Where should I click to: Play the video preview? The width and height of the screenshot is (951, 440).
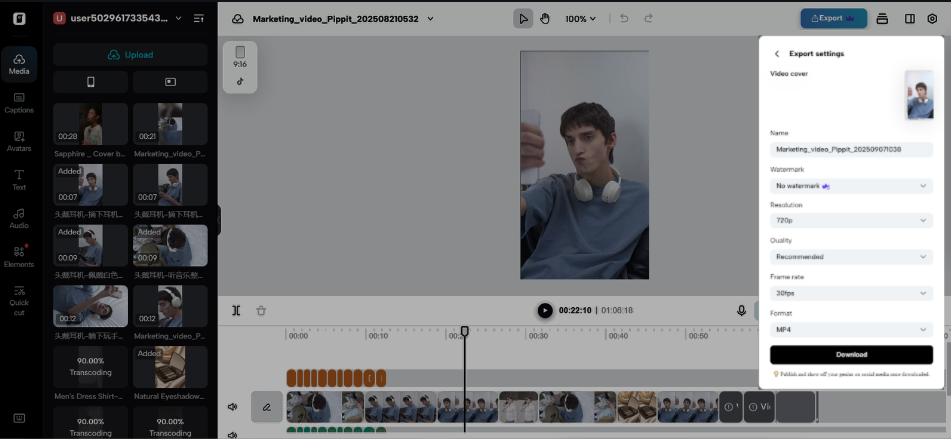tap(544, 310)
